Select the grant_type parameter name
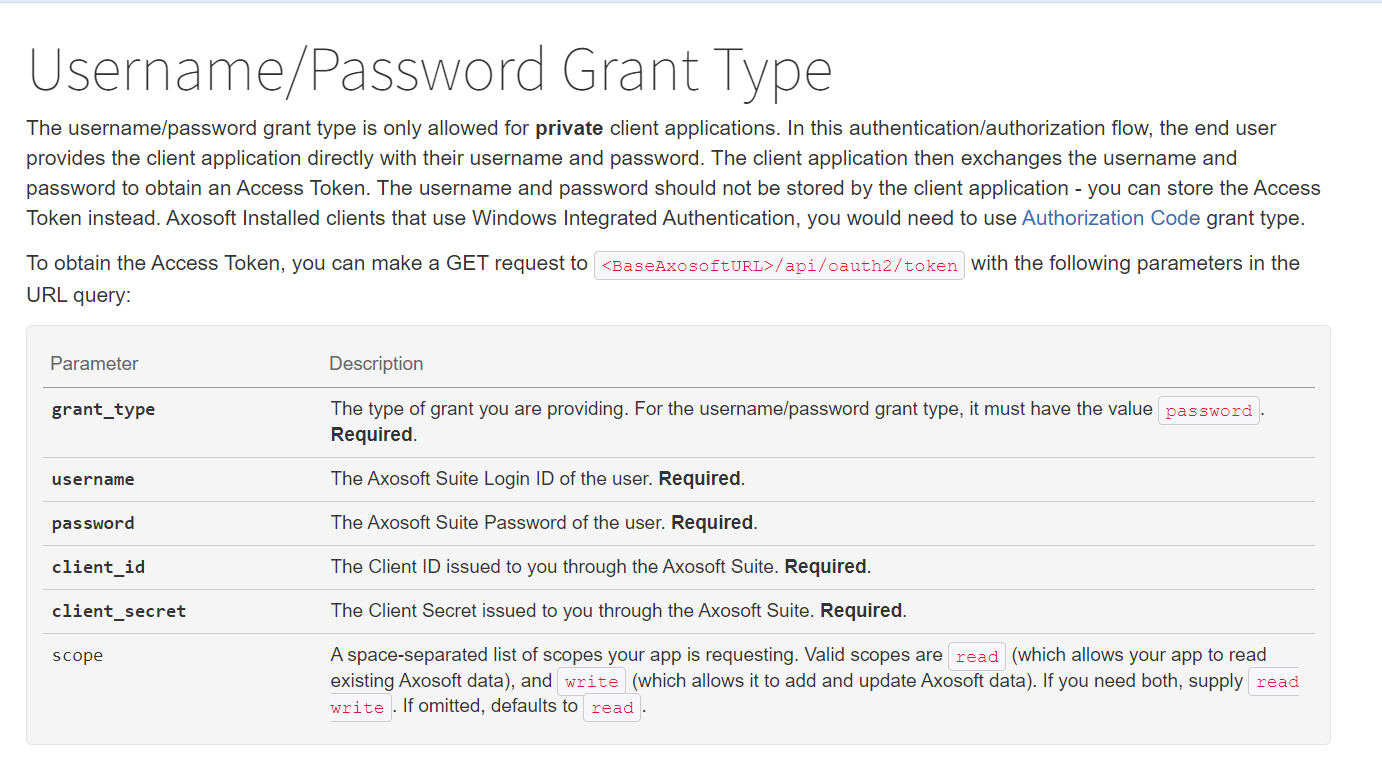The image size is (1382, 759). click(103, 409)
